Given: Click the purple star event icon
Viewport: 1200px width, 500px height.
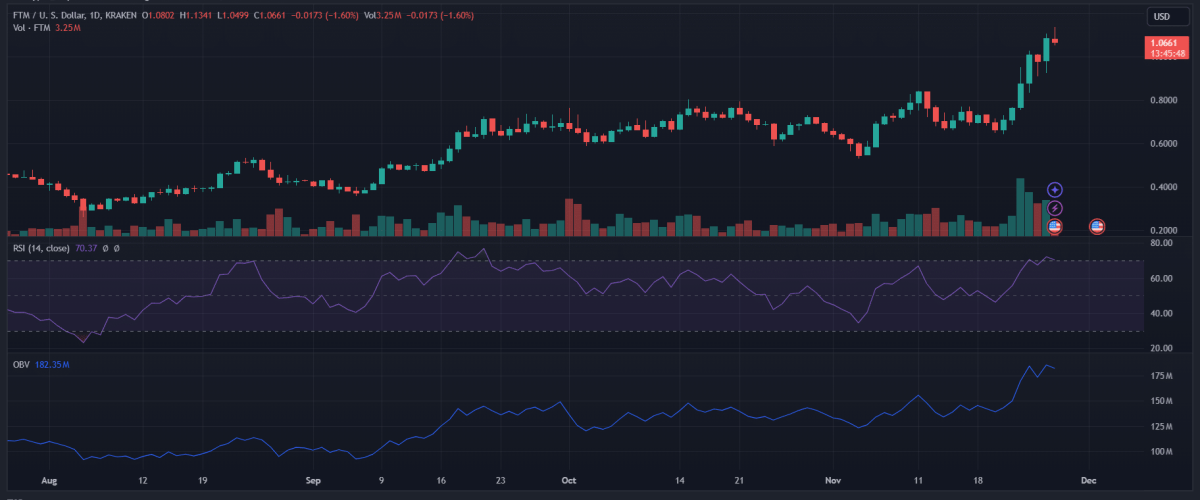Looking at the screenshot, I should tap(1054, 189).
